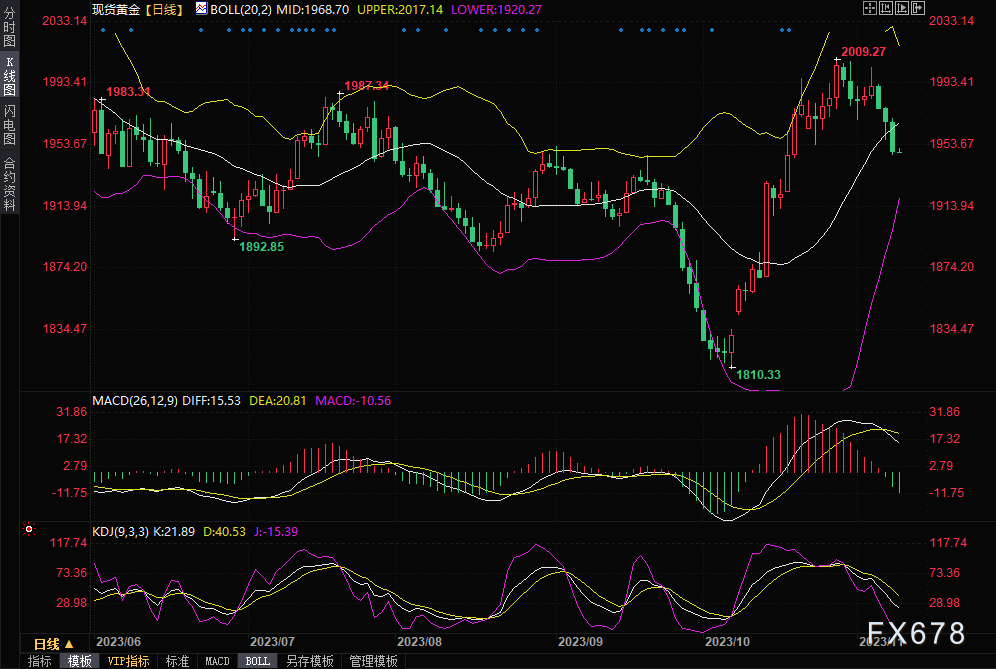
Task: Click the 1810.33 low price marker
Action: coord(758,375)
